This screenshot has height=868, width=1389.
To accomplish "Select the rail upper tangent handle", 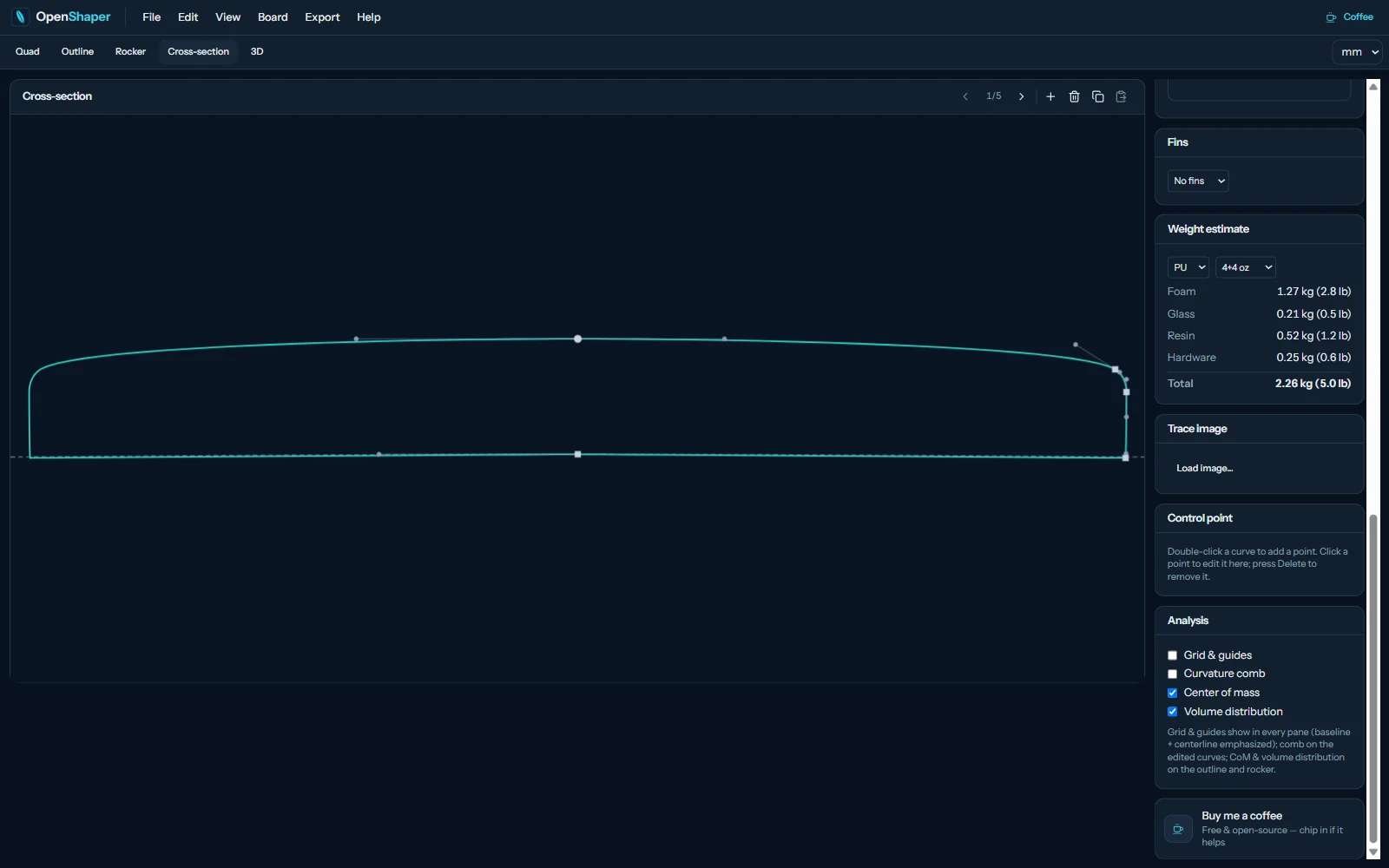I will [x=1076, y=345].
